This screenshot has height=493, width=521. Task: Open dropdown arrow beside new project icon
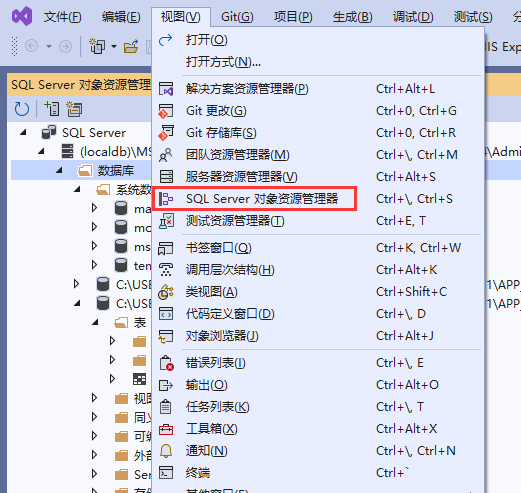pyautogui.click(x=114, y=46)
